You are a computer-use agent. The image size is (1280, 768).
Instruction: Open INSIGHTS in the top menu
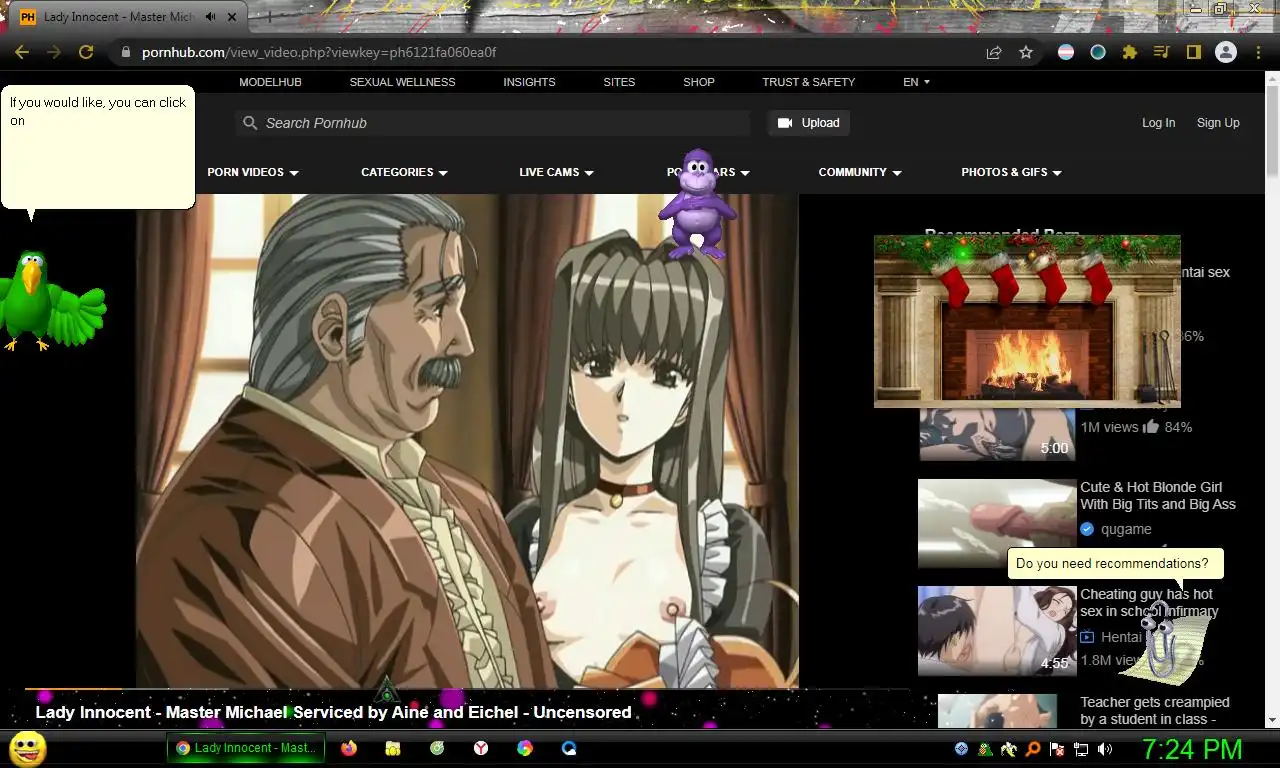coord(529,82)
